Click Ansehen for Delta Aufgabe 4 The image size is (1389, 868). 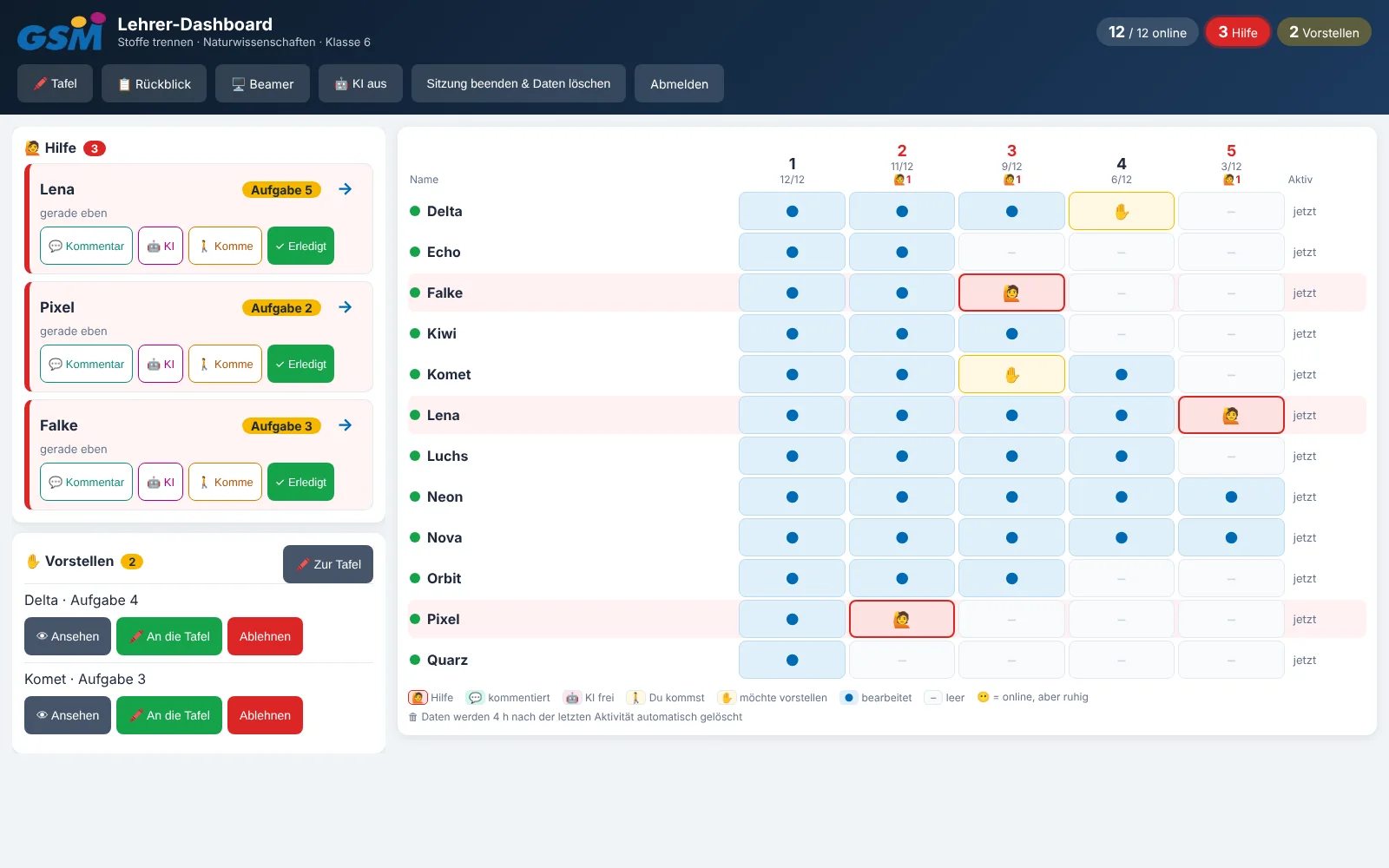pyautogui.click(x=68, y=636)
